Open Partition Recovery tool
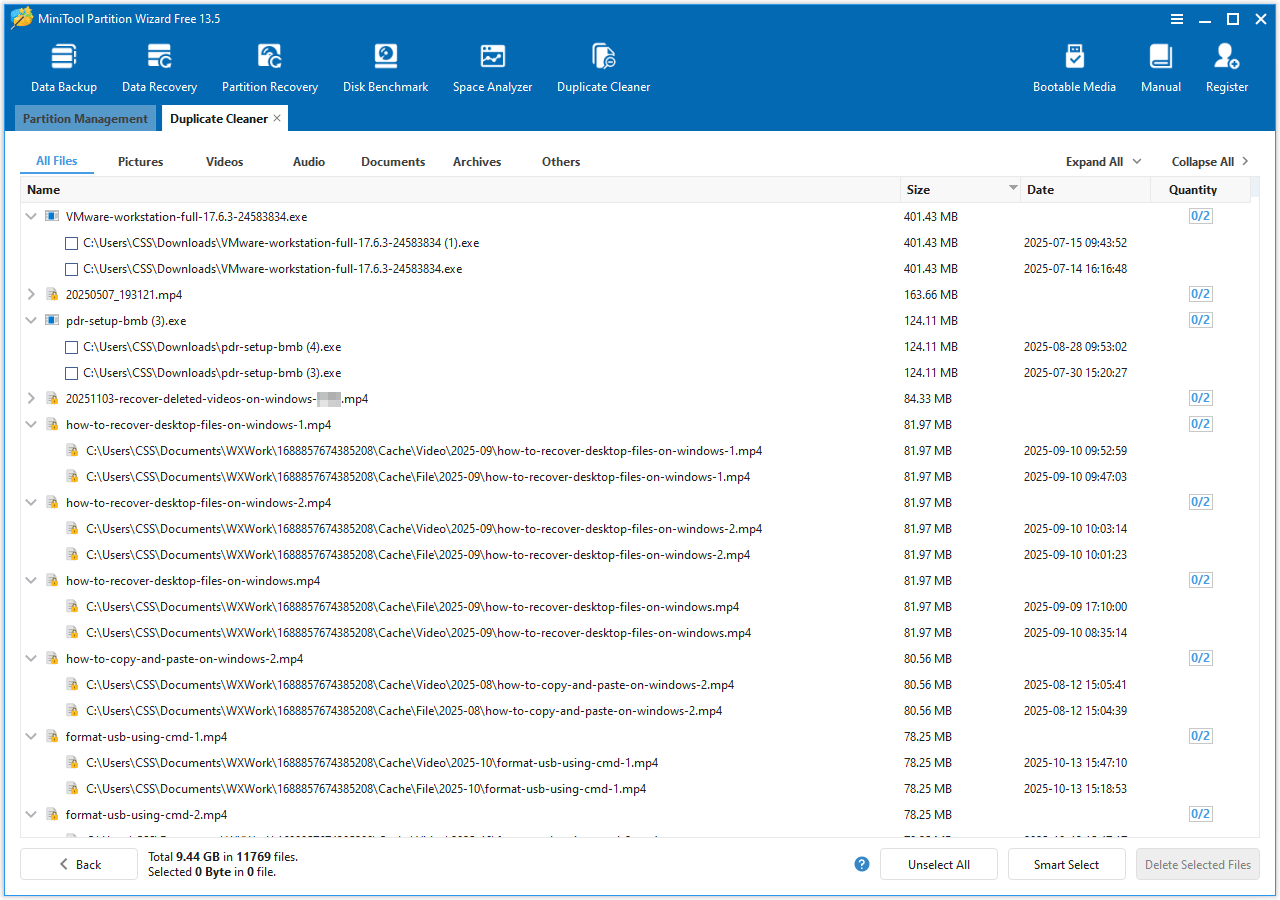 pyautogui.click(x=270, y=68)
